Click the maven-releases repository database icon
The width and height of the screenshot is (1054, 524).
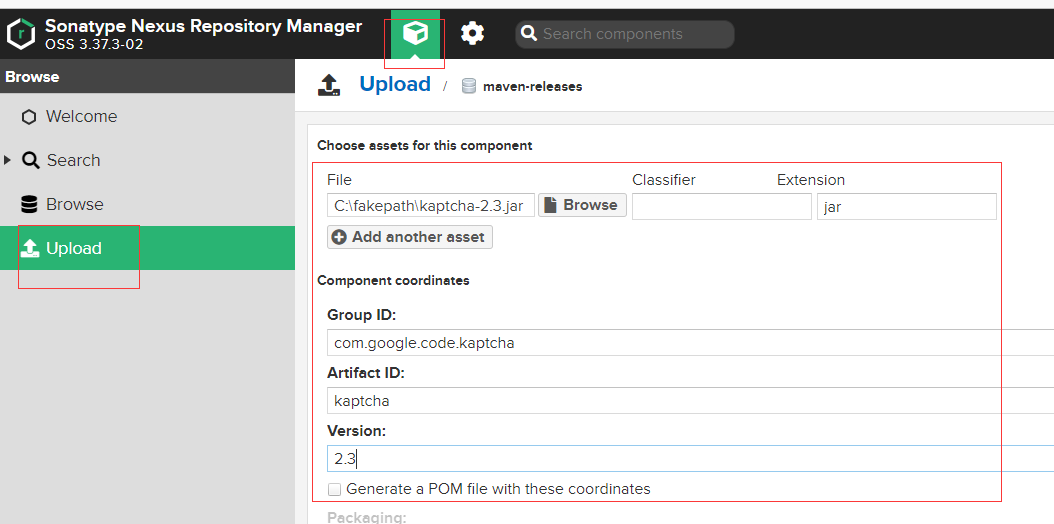pos(469,86)
